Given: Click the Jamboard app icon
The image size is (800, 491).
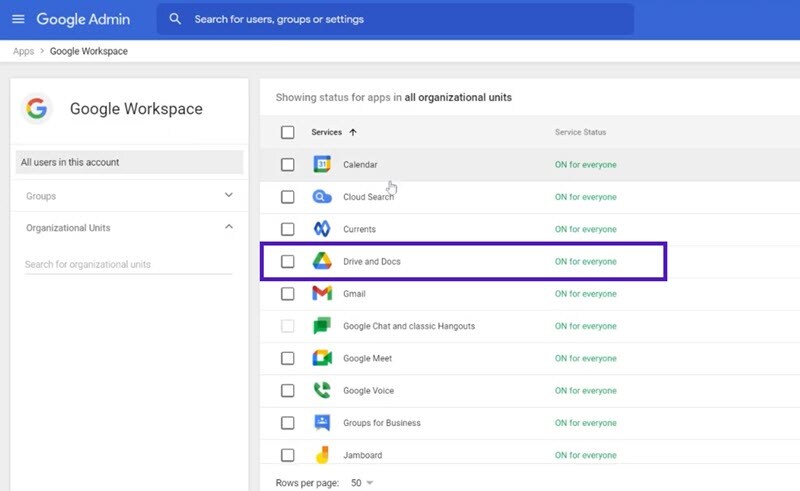Looking at the screenshot, I should coord(322,455).
